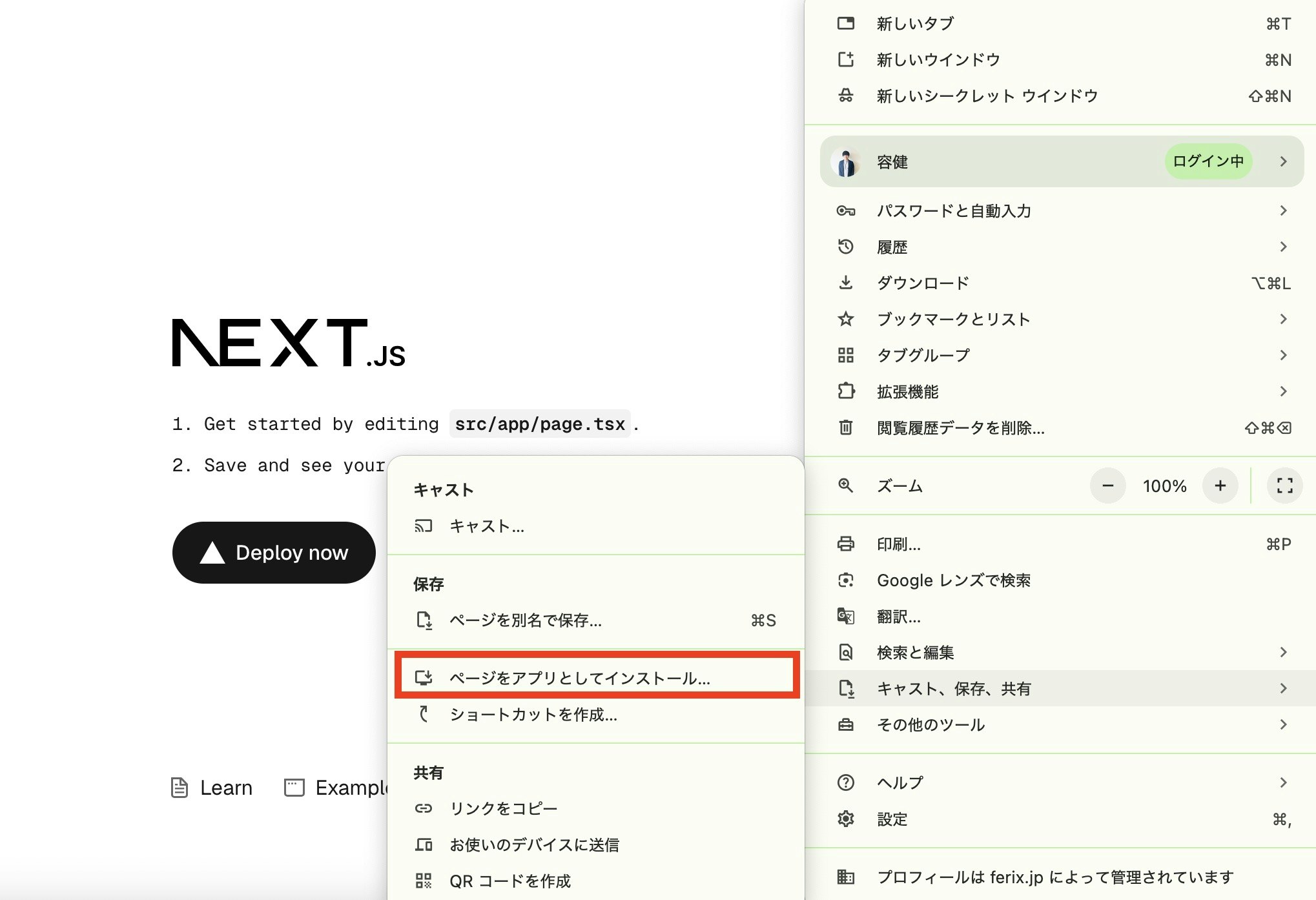
Task: Select ページをアプリとしてインストール menu item
Action: pyautogui.click(x=579, y=678)
